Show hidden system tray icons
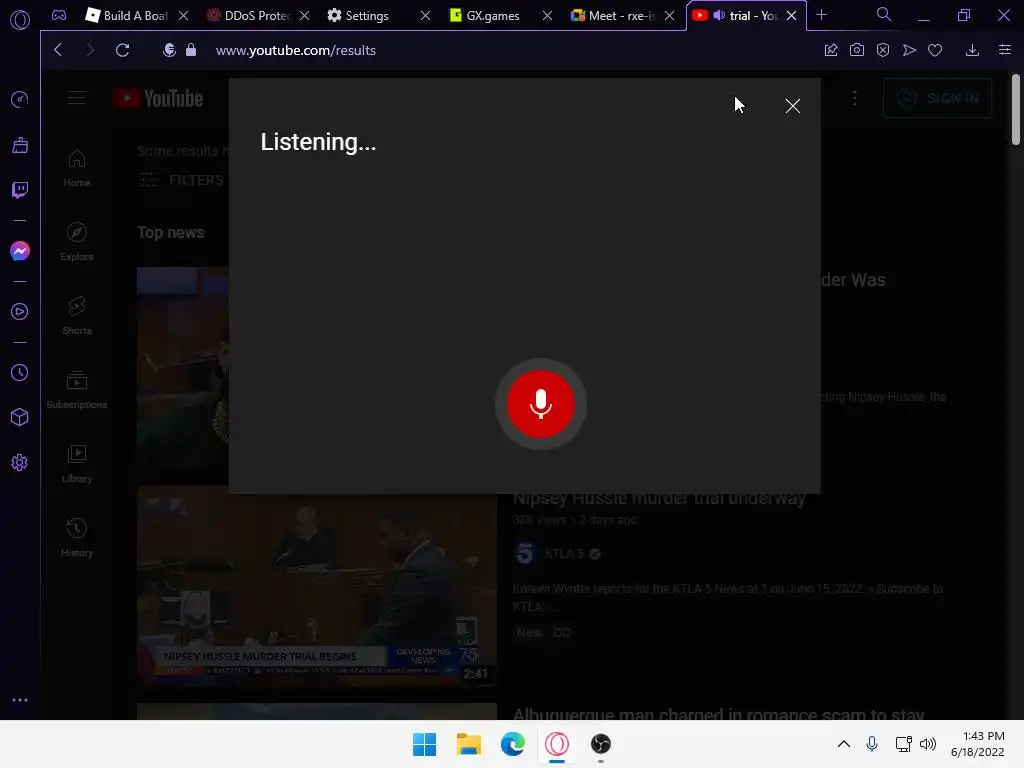 844,744
